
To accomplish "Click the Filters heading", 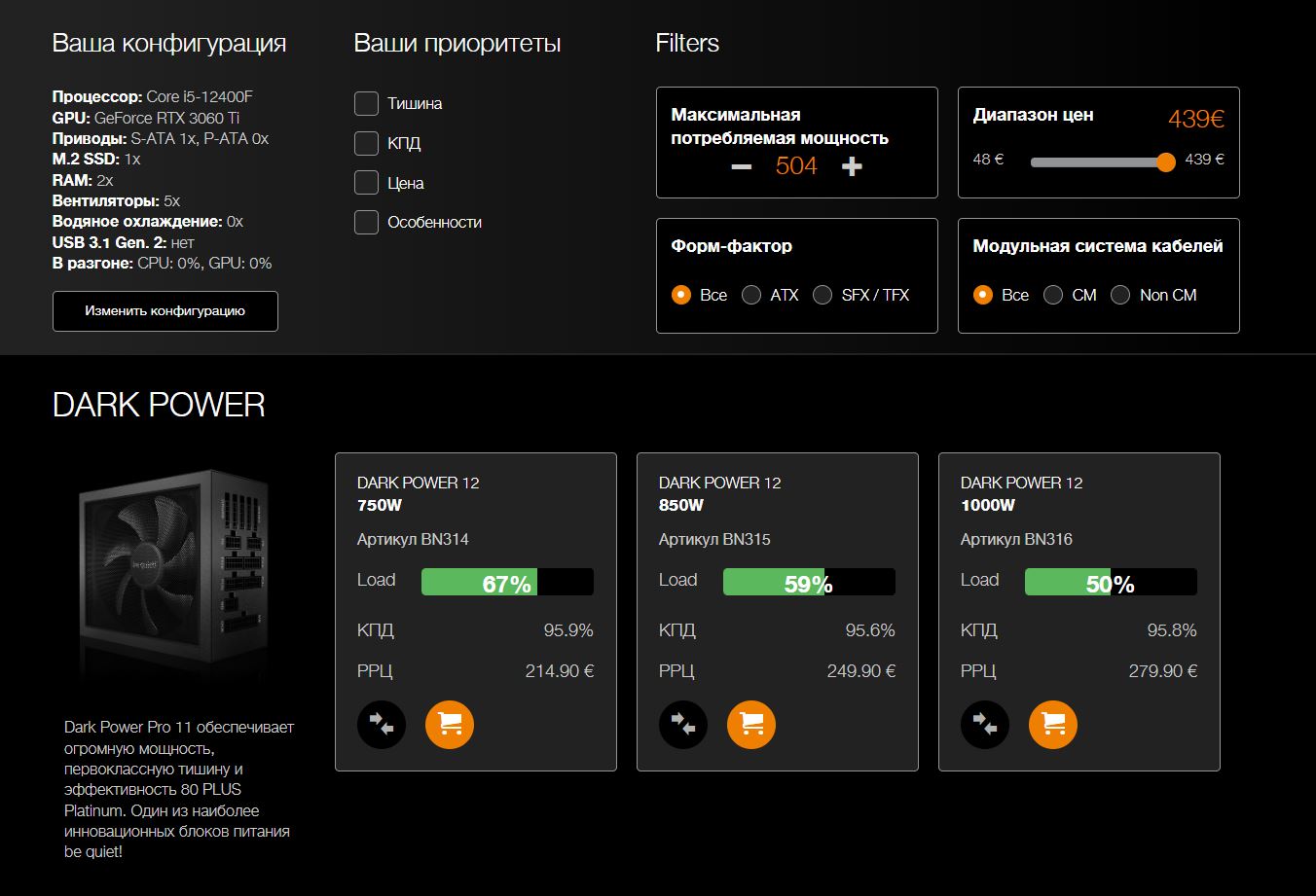I will click(x=687, y=43).
